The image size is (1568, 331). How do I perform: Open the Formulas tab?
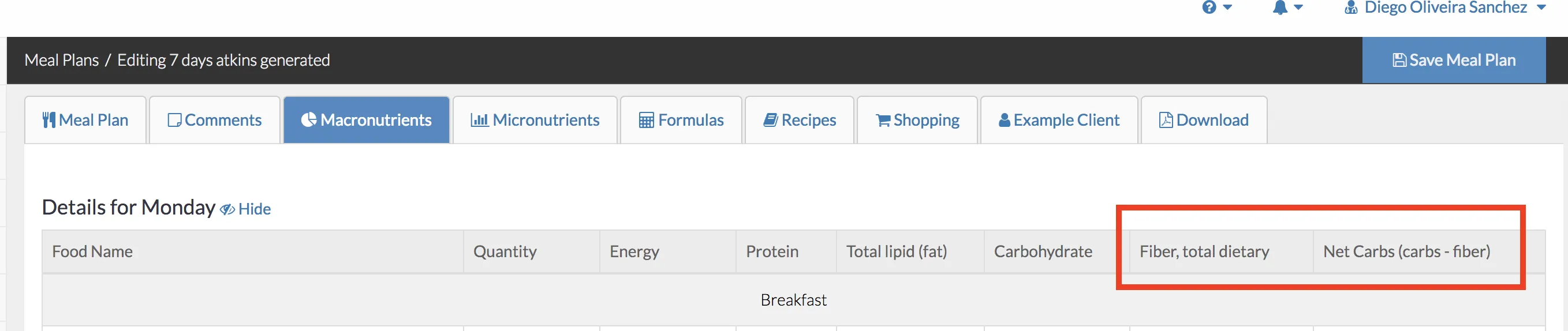pos(681,120)
